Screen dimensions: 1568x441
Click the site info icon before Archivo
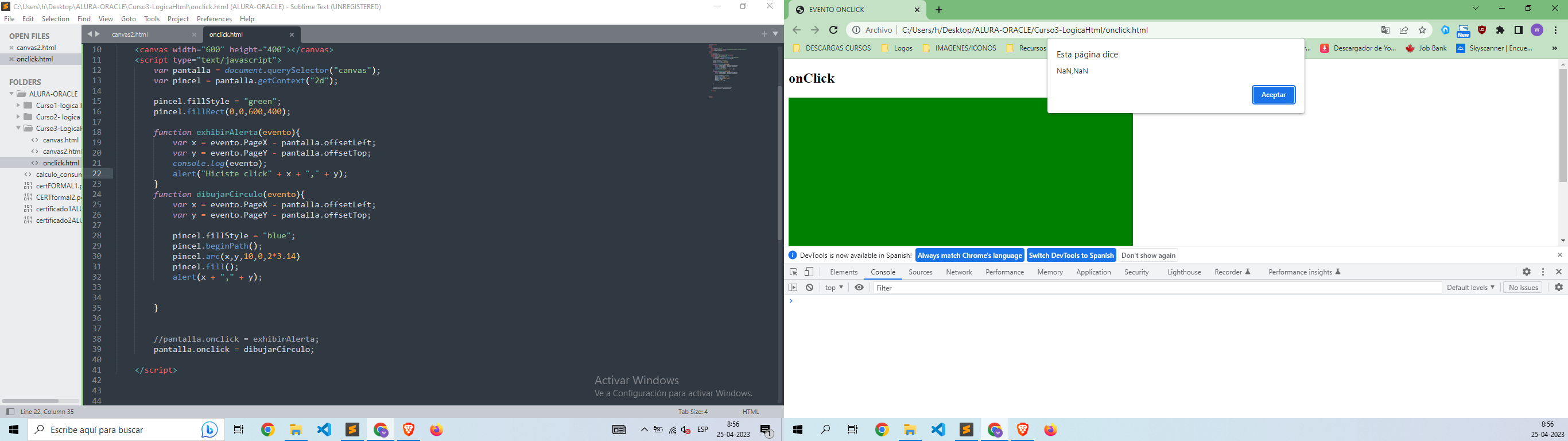pos(856,30)
